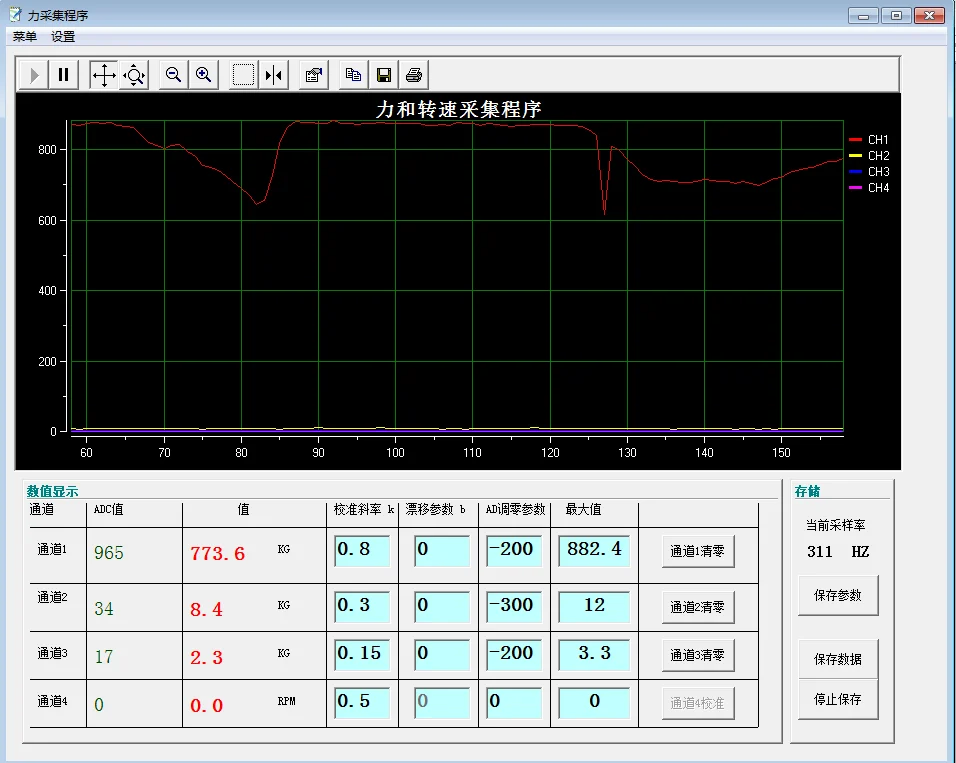Open the 菜单 menu

(25, 37)
